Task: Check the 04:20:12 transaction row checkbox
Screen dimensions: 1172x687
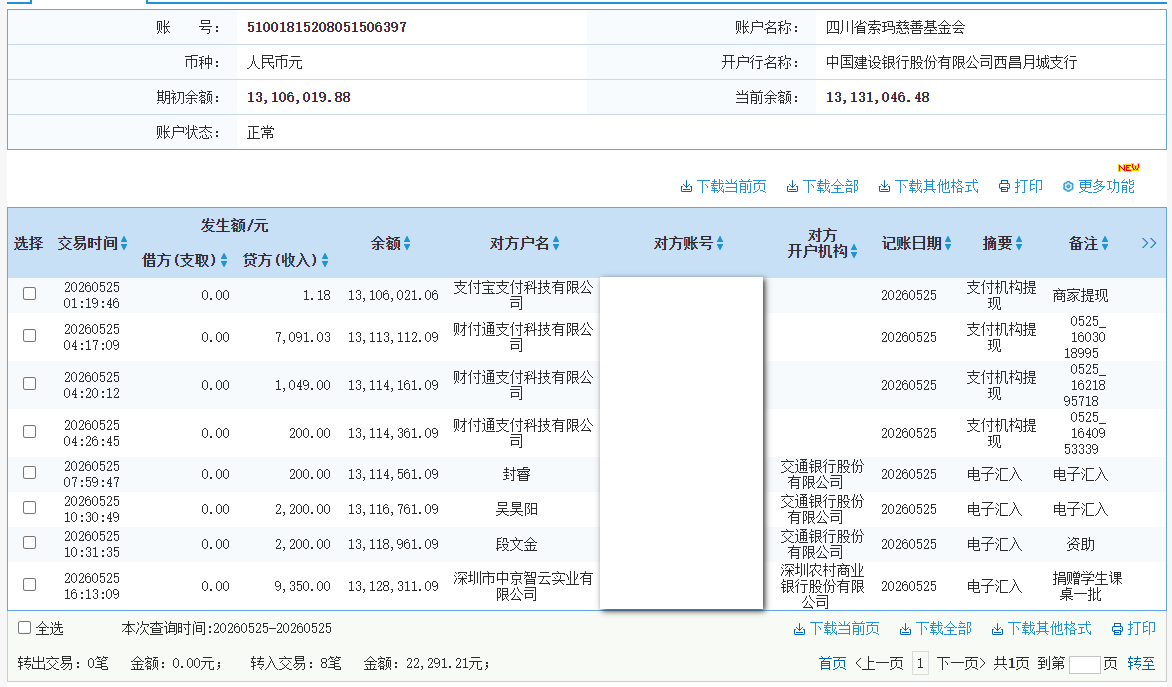Action: click(x=29, y=383)
